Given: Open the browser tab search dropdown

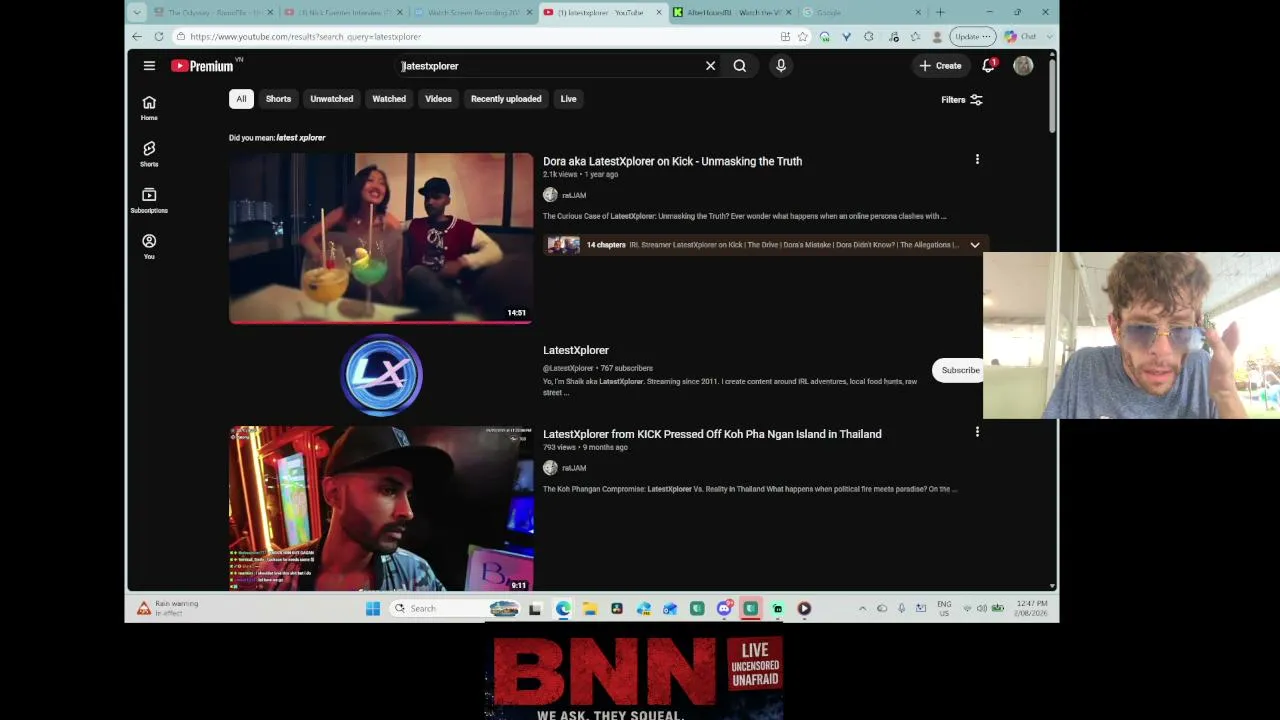Looking at the screenshot, I should (137, 12).
